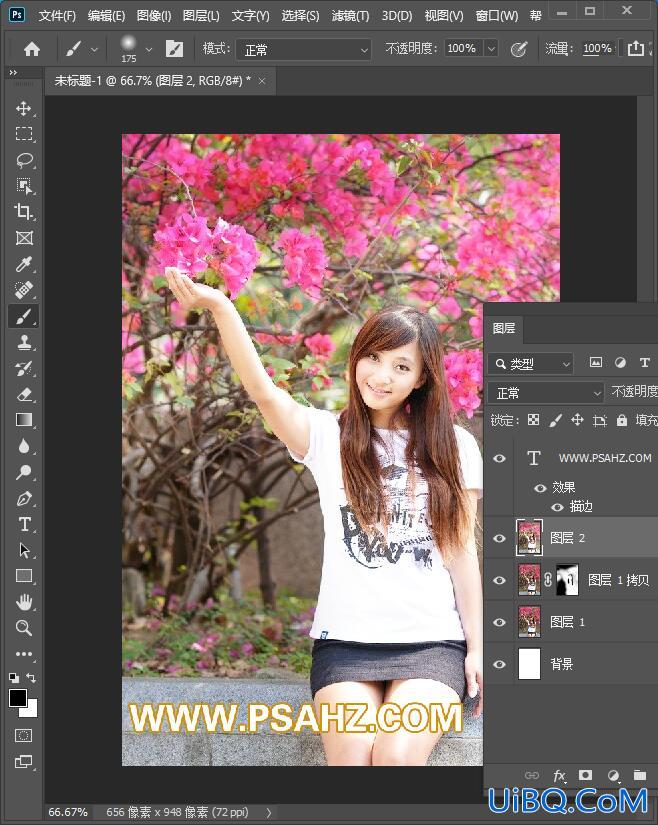Go to the Home screen

[32, 49]
